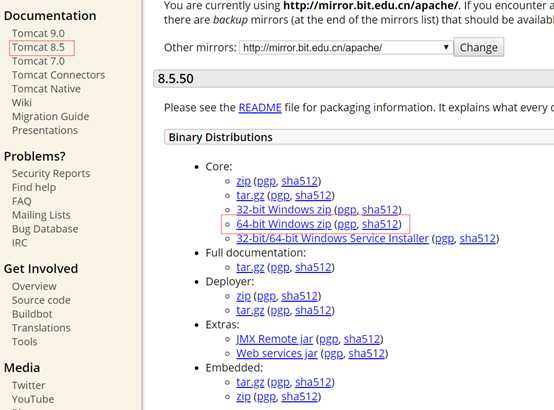
Task: Download Core tar.gz distribution
Action: tap(250, 195)
